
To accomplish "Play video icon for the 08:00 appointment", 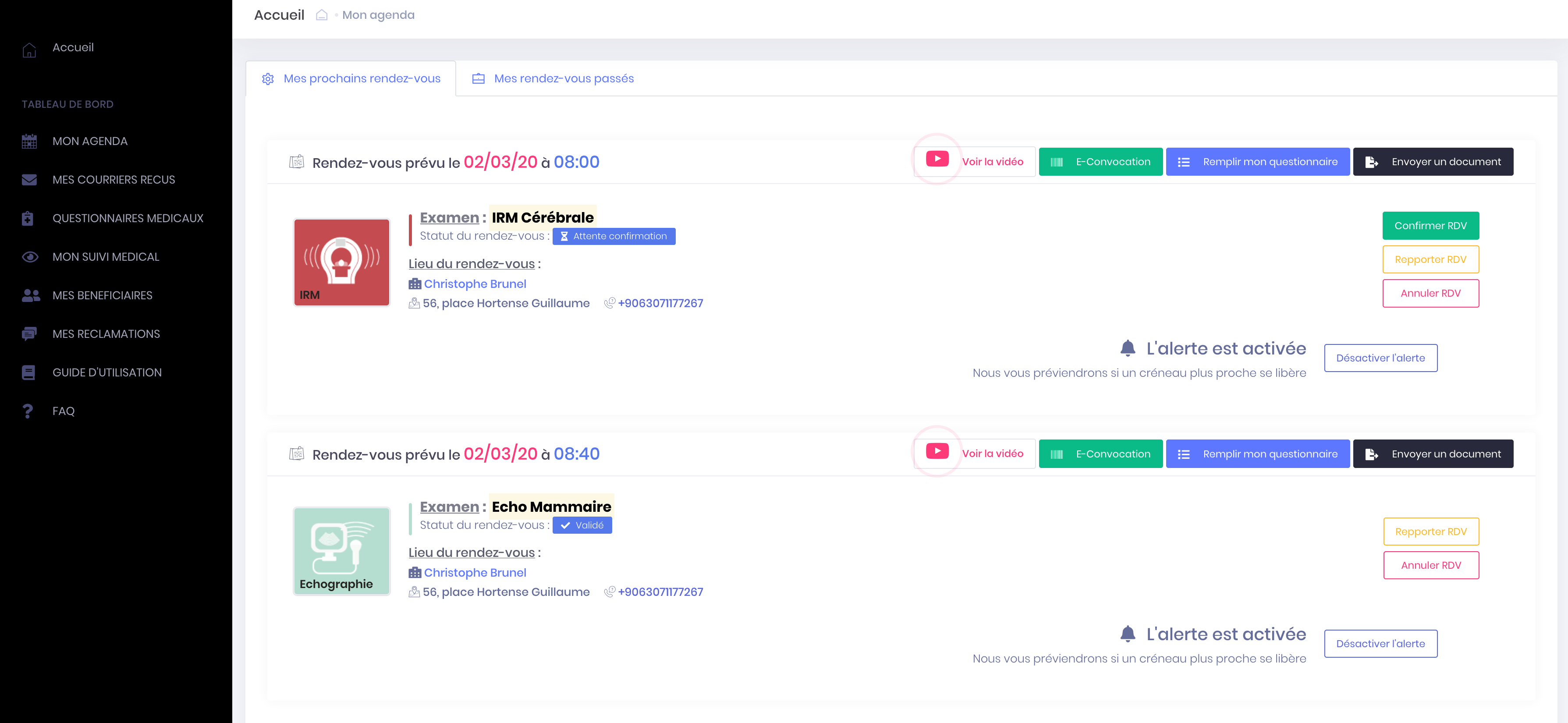I will point(937,159).
